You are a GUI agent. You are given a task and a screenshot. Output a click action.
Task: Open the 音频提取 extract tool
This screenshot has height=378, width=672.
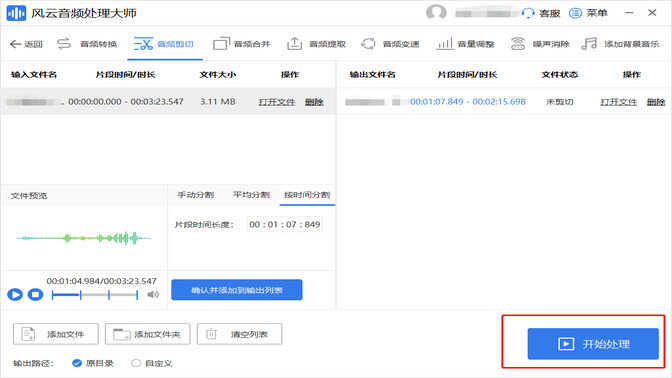click(x=316, y=44)
